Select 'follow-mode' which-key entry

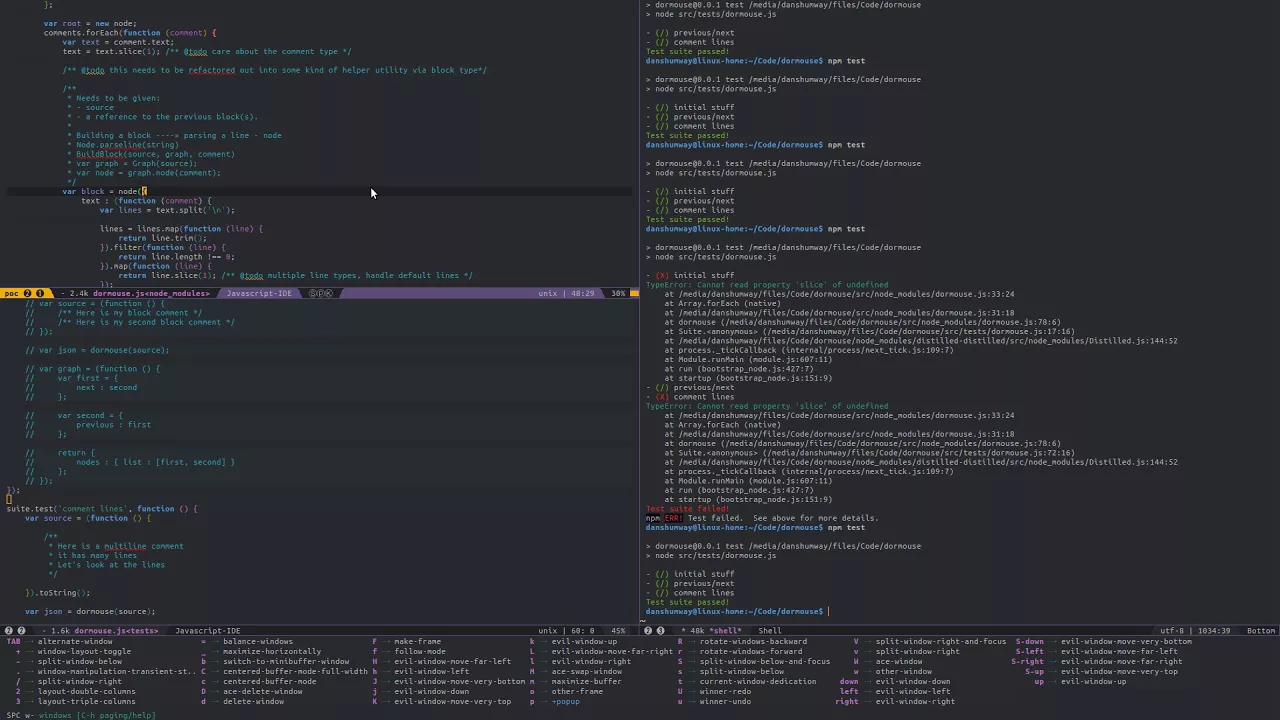click(420, 651)
